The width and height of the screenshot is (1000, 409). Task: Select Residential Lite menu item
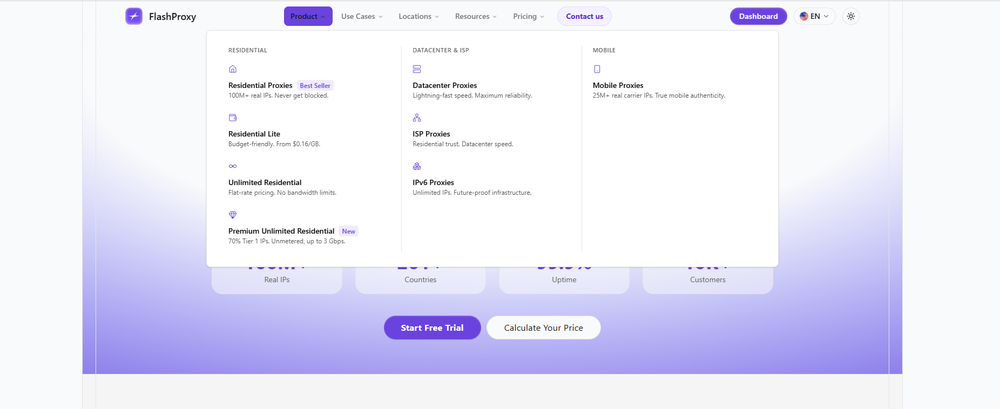tap(254, 134)
